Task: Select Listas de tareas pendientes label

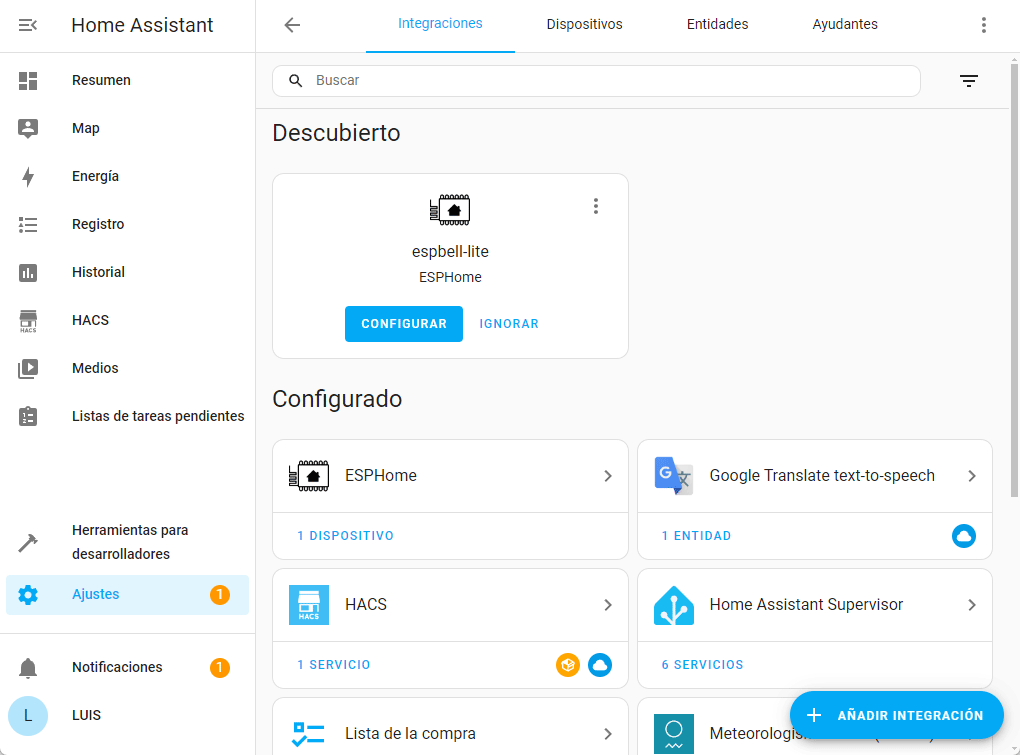Action: pyautogui.click(x=158, y=416)
